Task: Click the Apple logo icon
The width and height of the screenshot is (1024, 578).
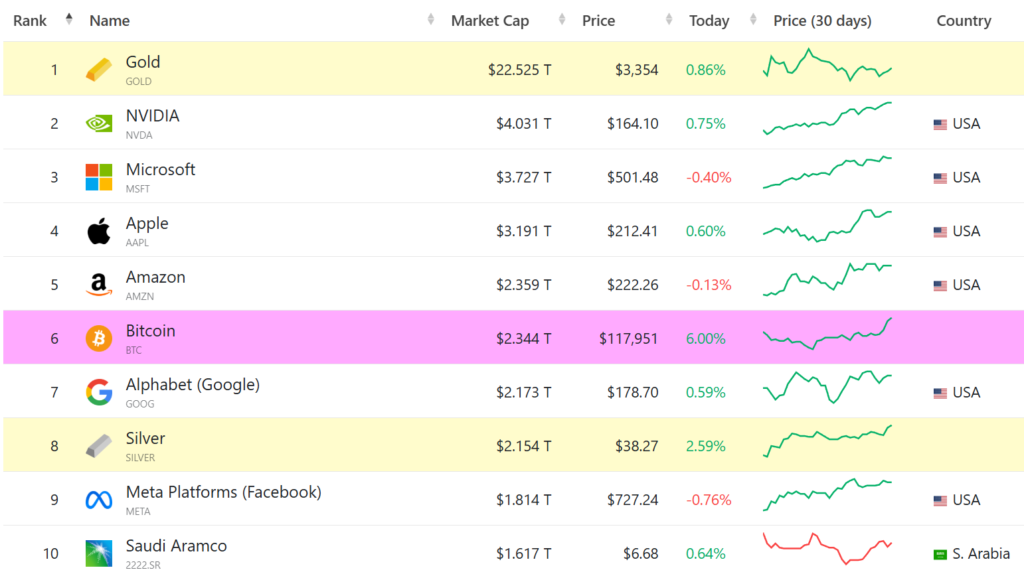Action: (x=99, y=232)
